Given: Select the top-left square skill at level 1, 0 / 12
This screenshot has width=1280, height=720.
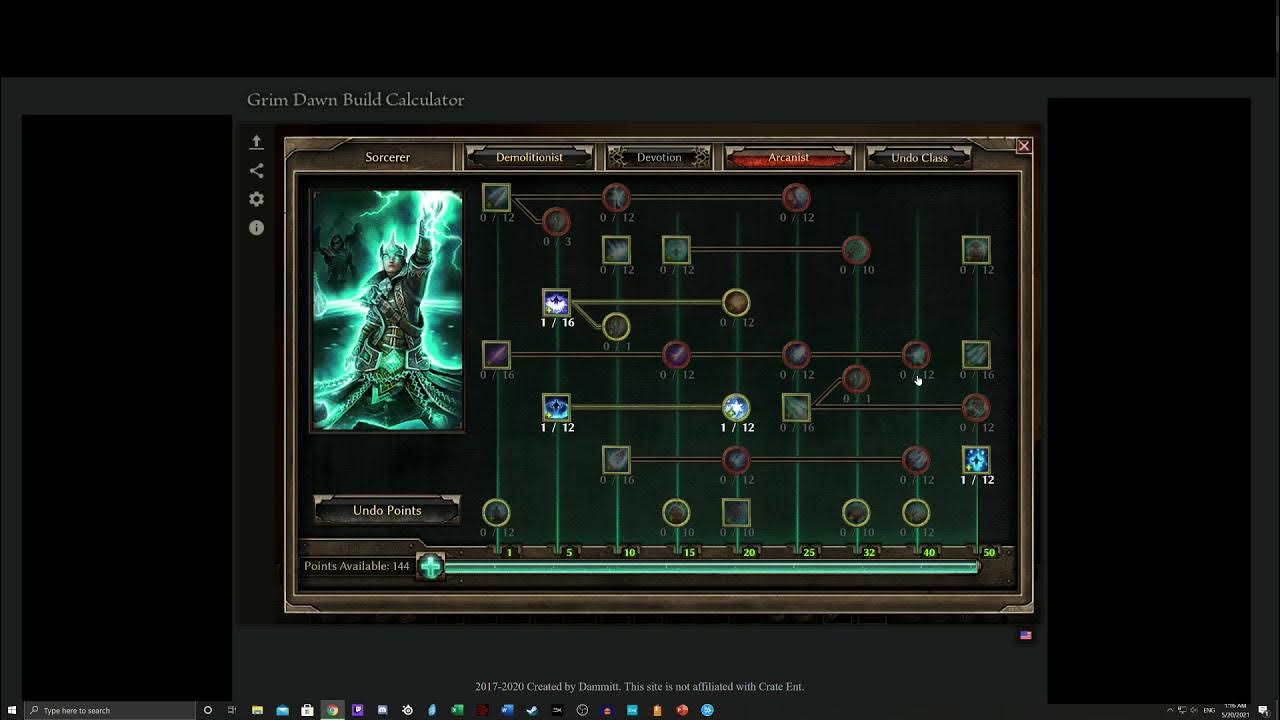Looking at the screenshot, I should 496,197.
